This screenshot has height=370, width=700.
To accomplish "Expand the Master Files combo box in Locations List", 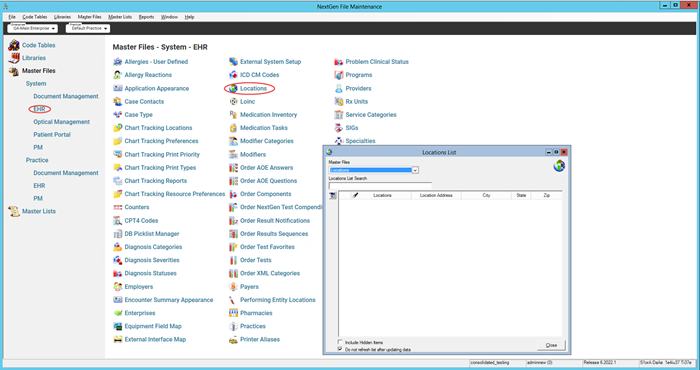I will pos(415,170).
